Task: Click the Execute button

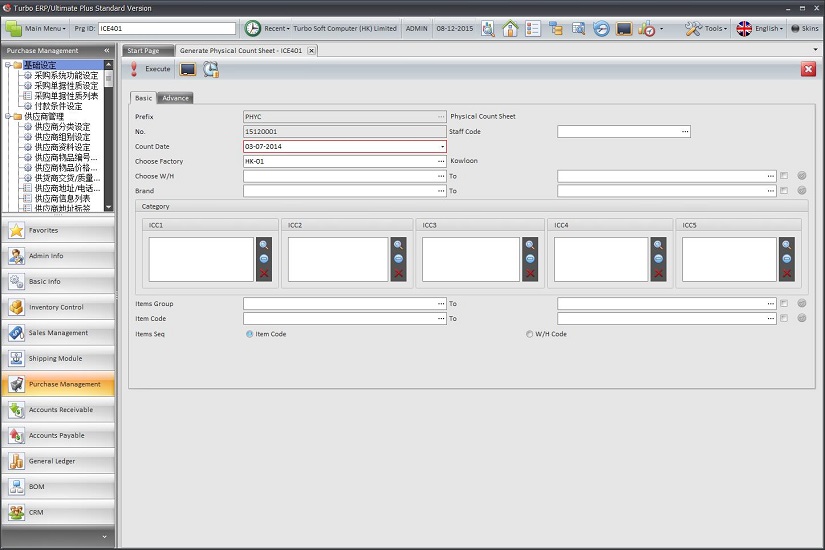Action: point(151,69)
